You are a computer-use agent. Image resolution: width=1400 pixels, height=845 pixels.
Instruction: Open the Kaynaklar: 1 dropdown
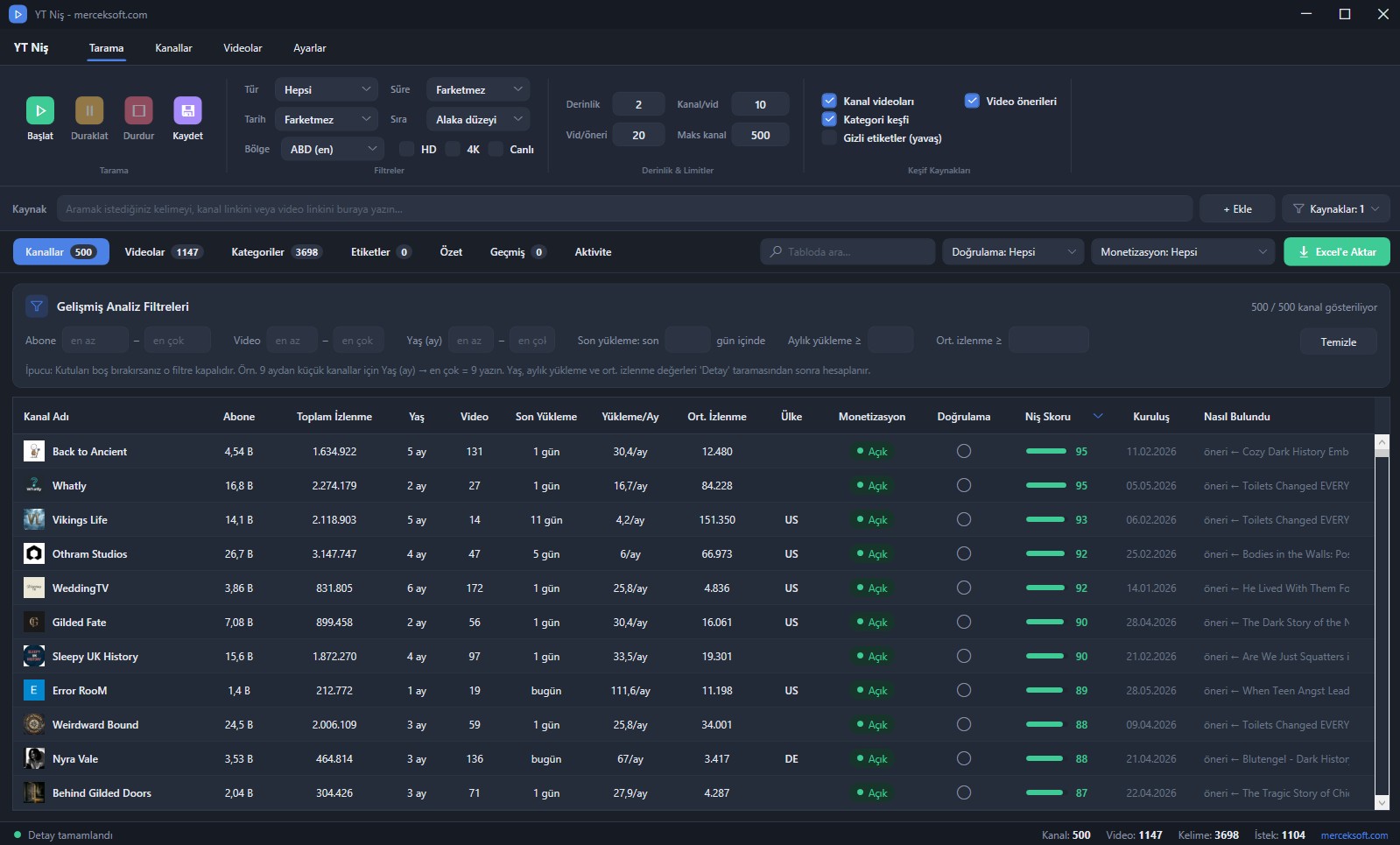[x=1336, y=209]
